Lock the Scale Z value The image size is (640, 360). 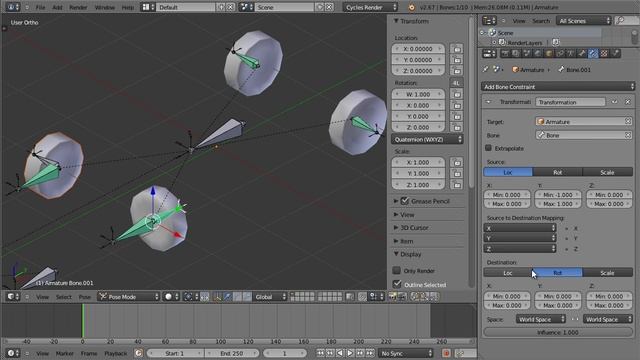tap(457, 185)
